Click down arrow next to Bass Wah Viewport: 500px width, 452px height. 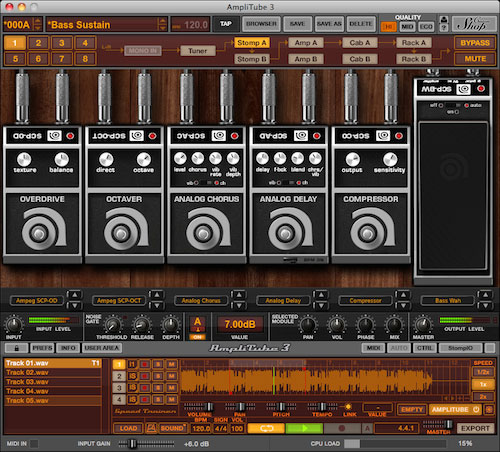(x=485, y=306)
